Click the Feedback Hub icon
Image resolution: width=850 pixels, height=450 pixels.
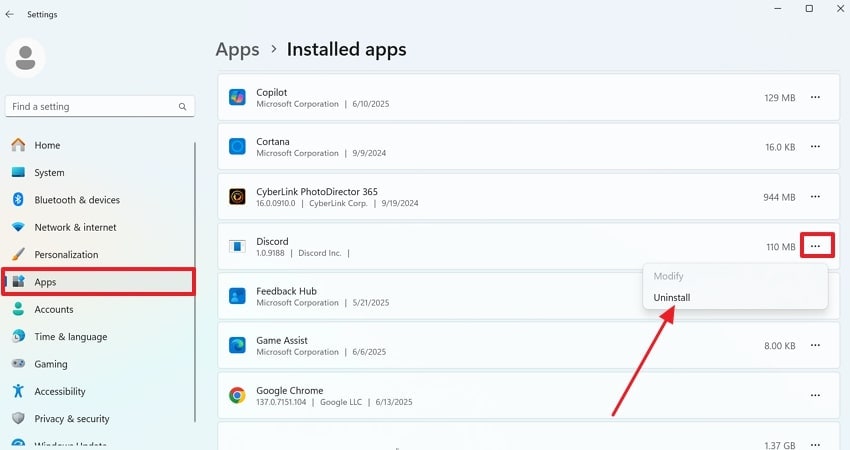[237, 296]
